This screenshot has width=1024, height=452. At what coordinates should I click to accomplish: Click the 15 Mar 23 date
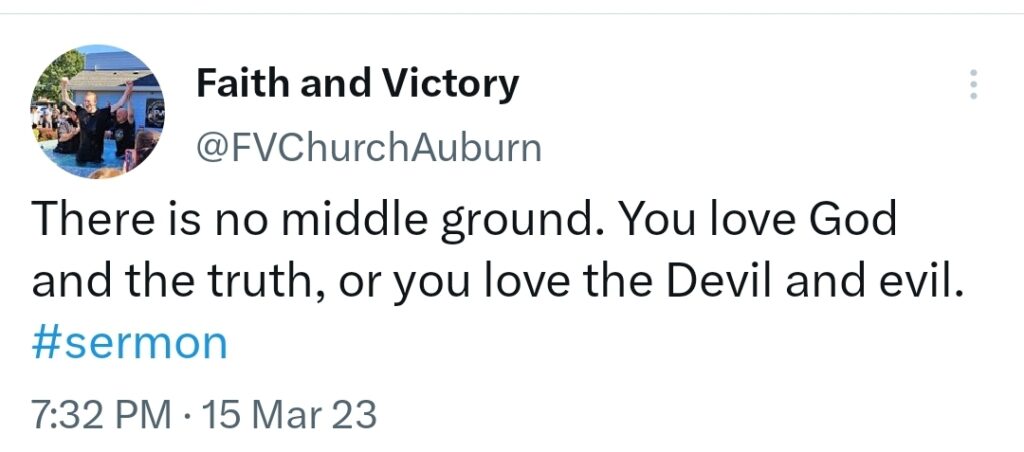pos(289,414)
